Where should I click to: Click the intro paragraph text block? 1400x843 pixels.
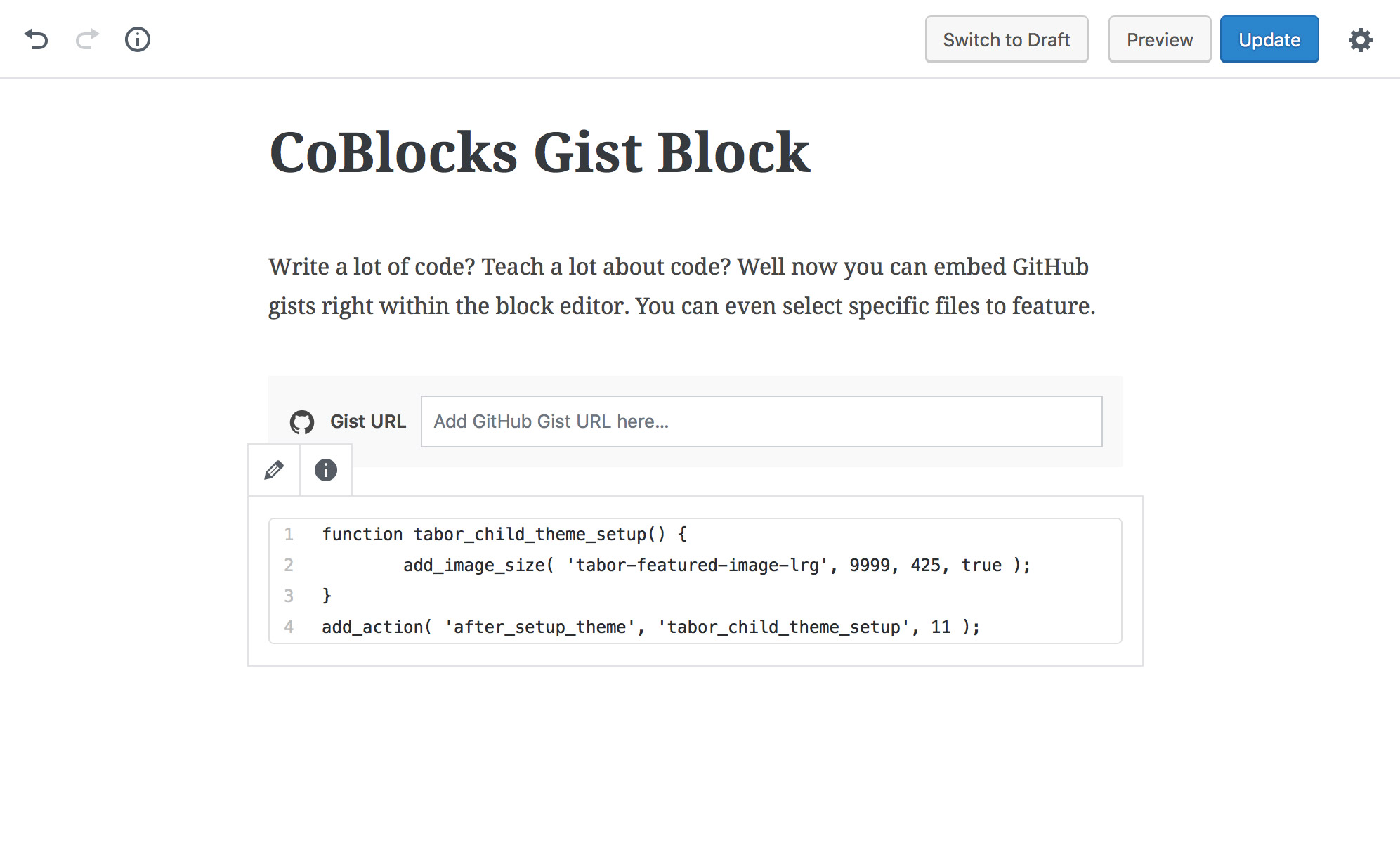coord(681,286)
